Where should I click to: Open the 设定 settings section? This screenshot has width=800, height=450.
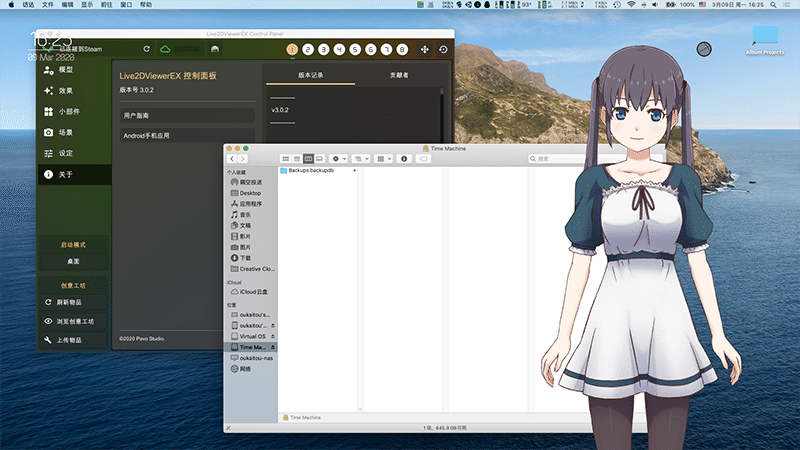point(74,154)
